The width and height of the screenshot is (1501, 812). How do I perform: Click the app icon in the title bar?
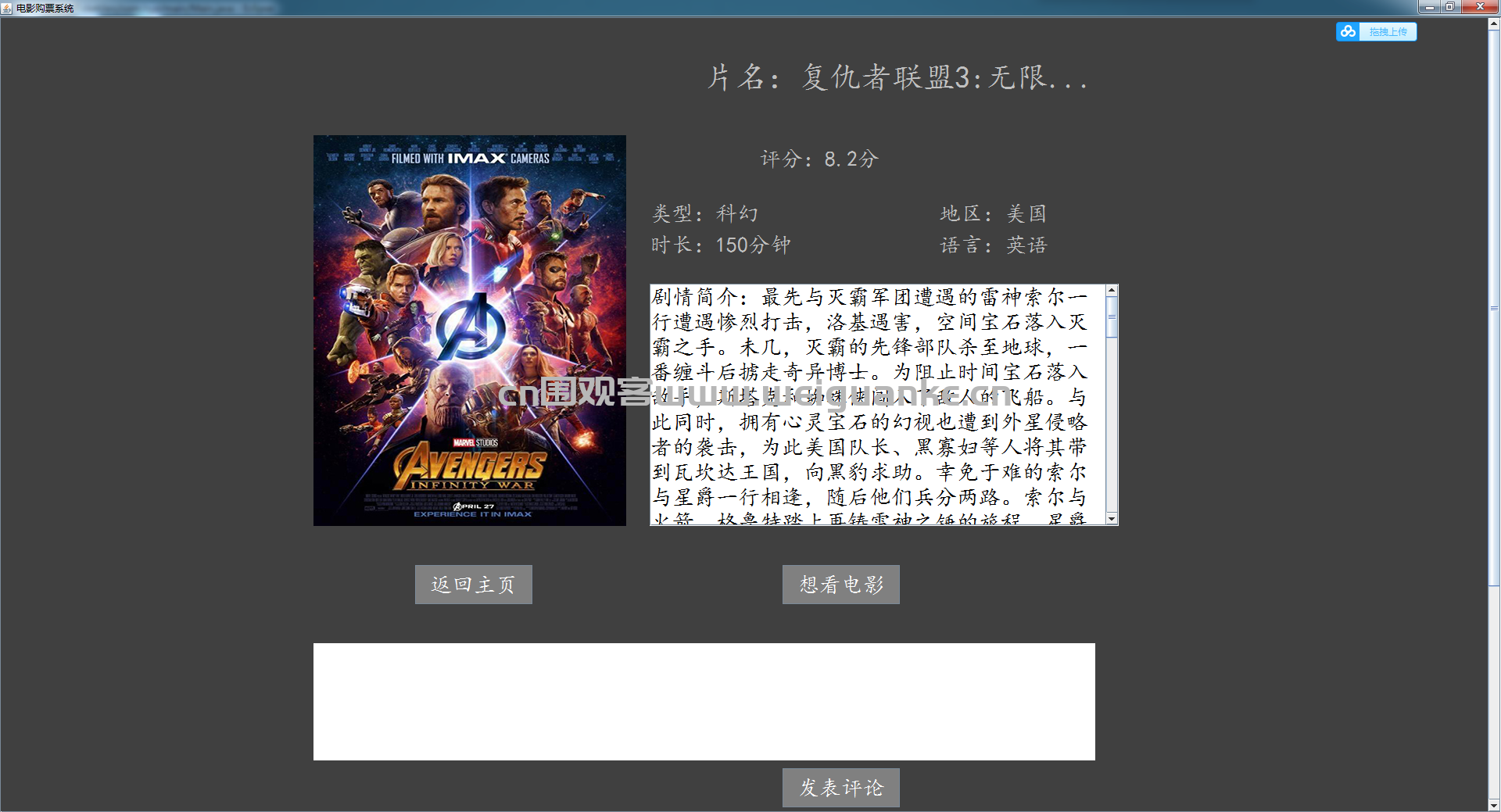tap(7, 8)
